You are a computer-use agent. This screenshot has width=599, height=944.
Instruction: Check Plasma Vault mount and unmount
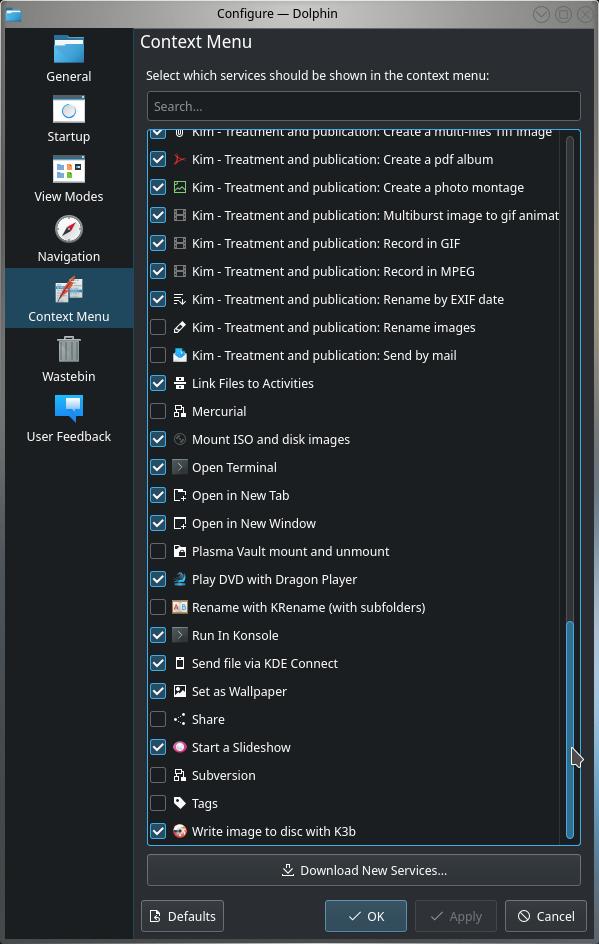[158, 551]
